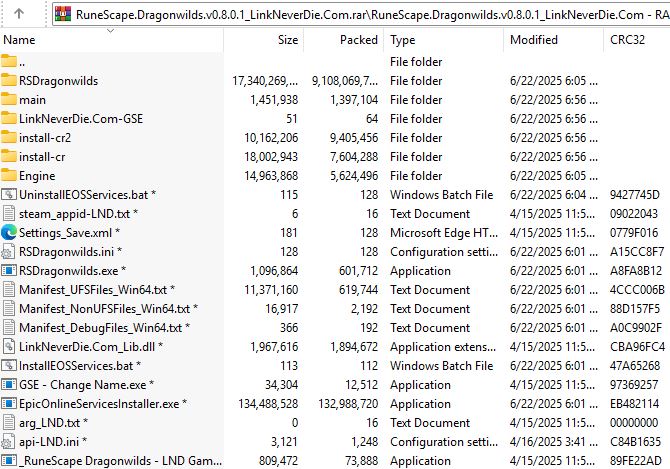Select the install-cr folder icon

pyautogui.click(x=9, y=156)
